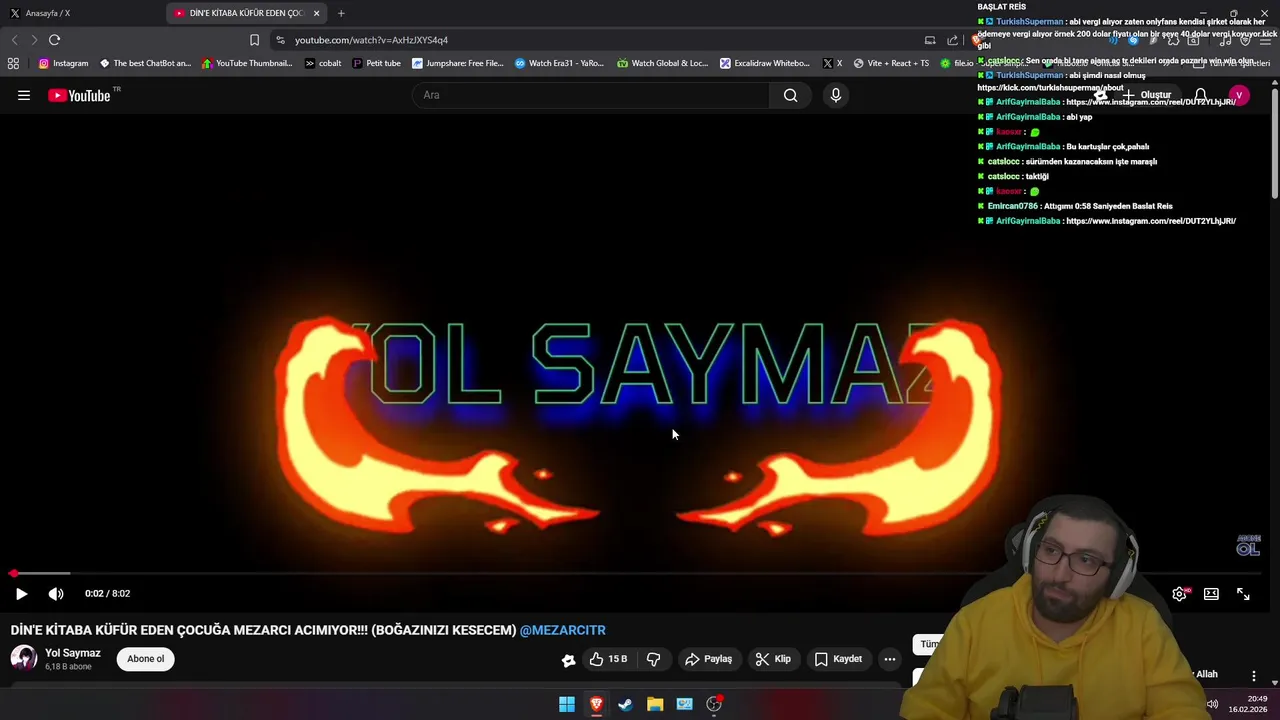Share the video via Paylaş
Screen dimensions: 1280x720
tap(708, 659)
